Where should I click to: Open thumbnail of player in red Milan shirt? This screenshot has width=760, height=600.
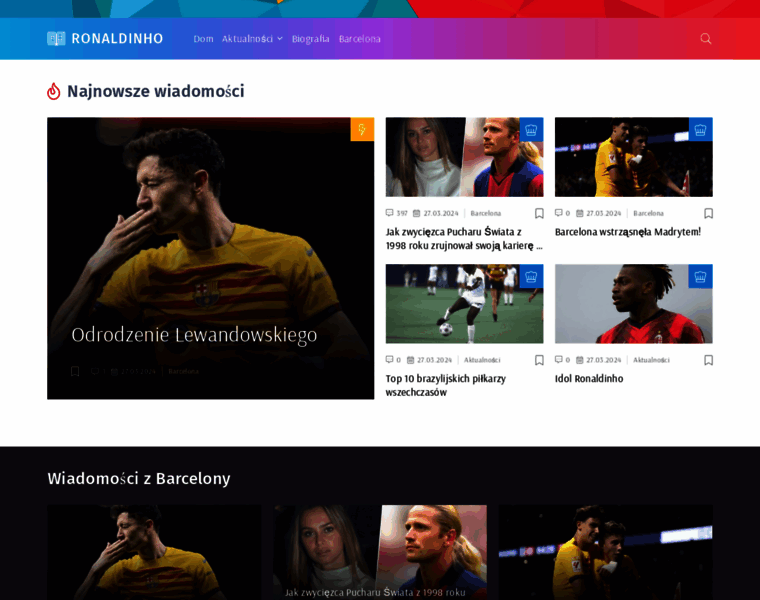coord(633,304)
